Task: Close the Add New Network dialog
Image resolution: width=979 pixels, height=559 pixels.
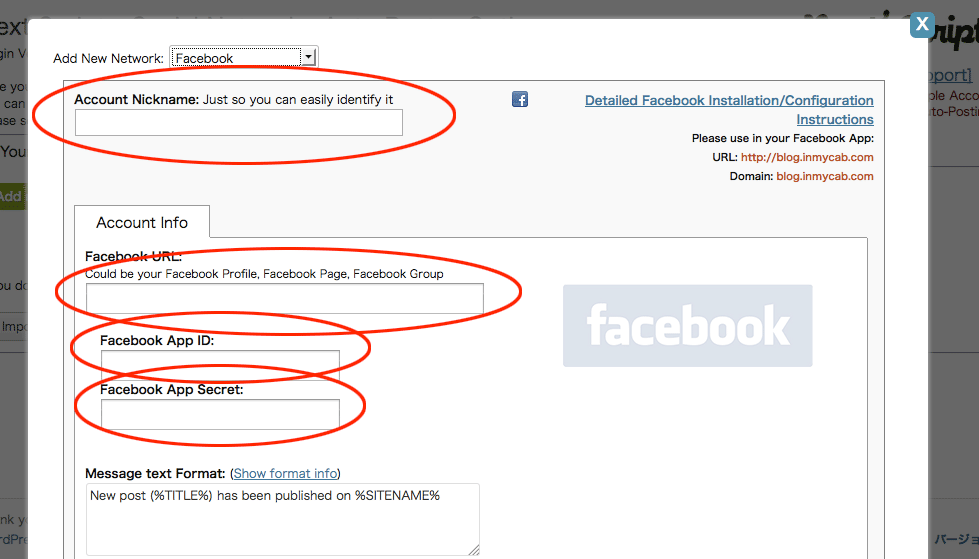Action: [922, 25]
